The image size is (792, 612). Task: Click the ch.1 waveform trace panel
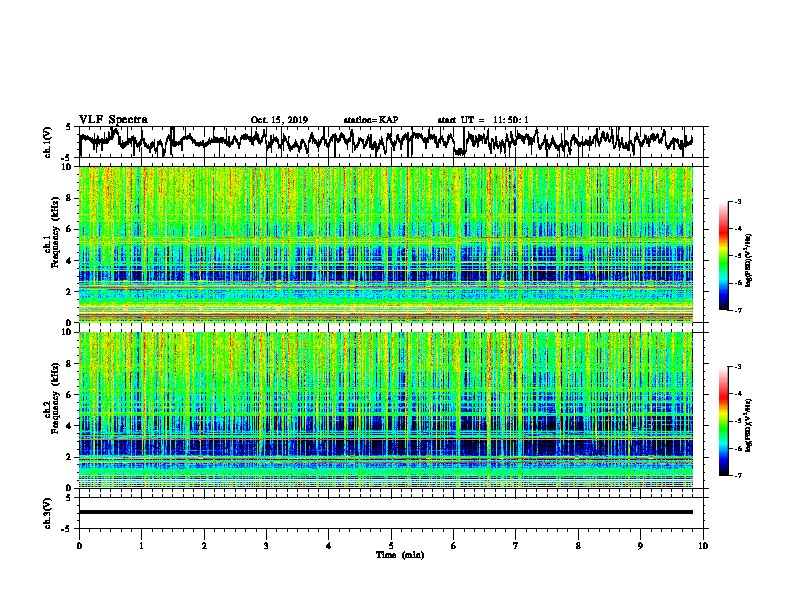coord(390,142)
